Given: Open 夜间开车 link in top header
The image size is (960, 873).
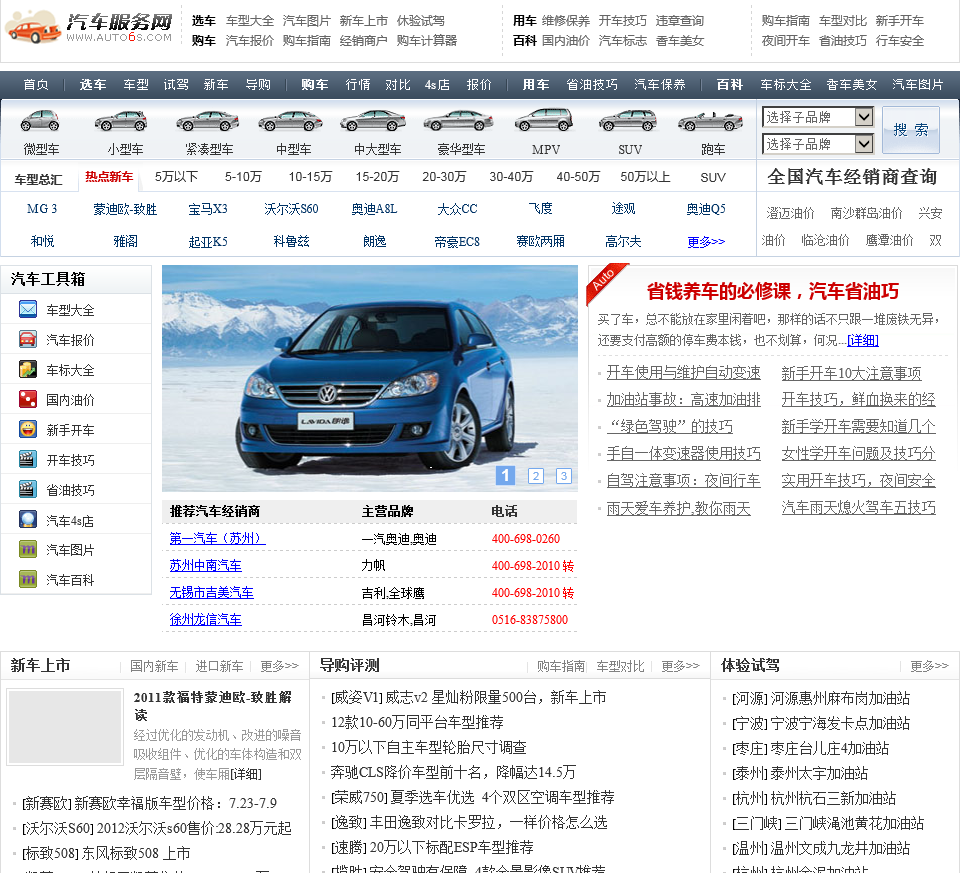Looking at the screenshot, I should point(786,40).
